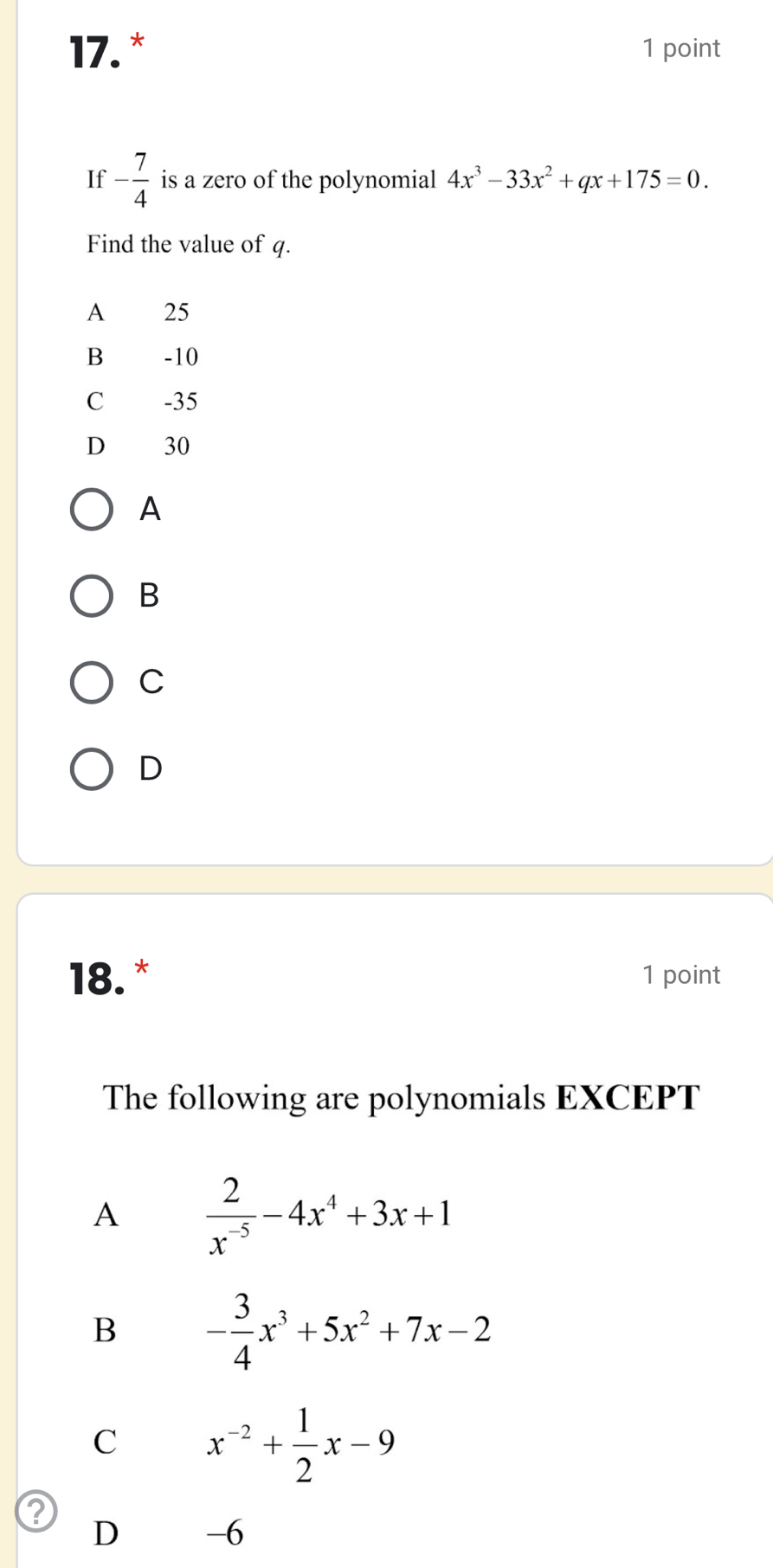Image resolution: width=773 pixels, height=1568 pixels.
Task: Click the '1 point' label for question 18
Action: (682, 974)
